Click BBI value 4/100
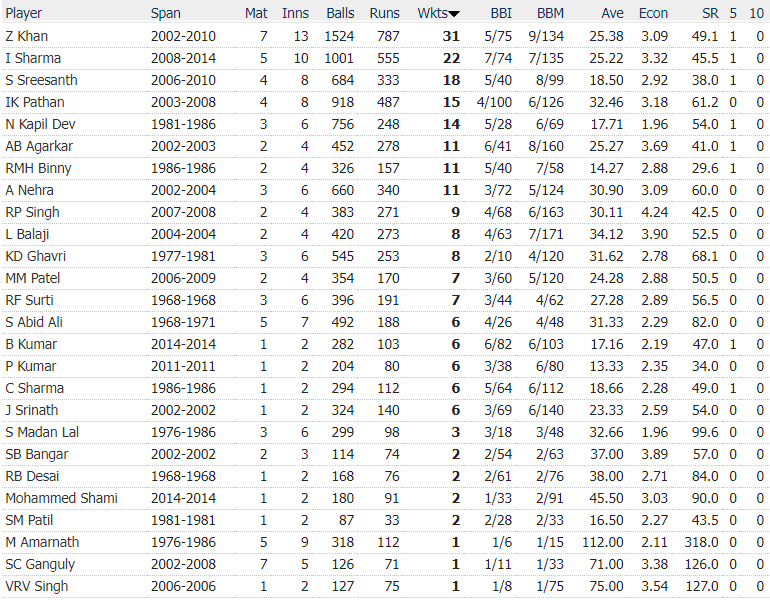This screenshot has width=770, height=600. coord(494,102)
